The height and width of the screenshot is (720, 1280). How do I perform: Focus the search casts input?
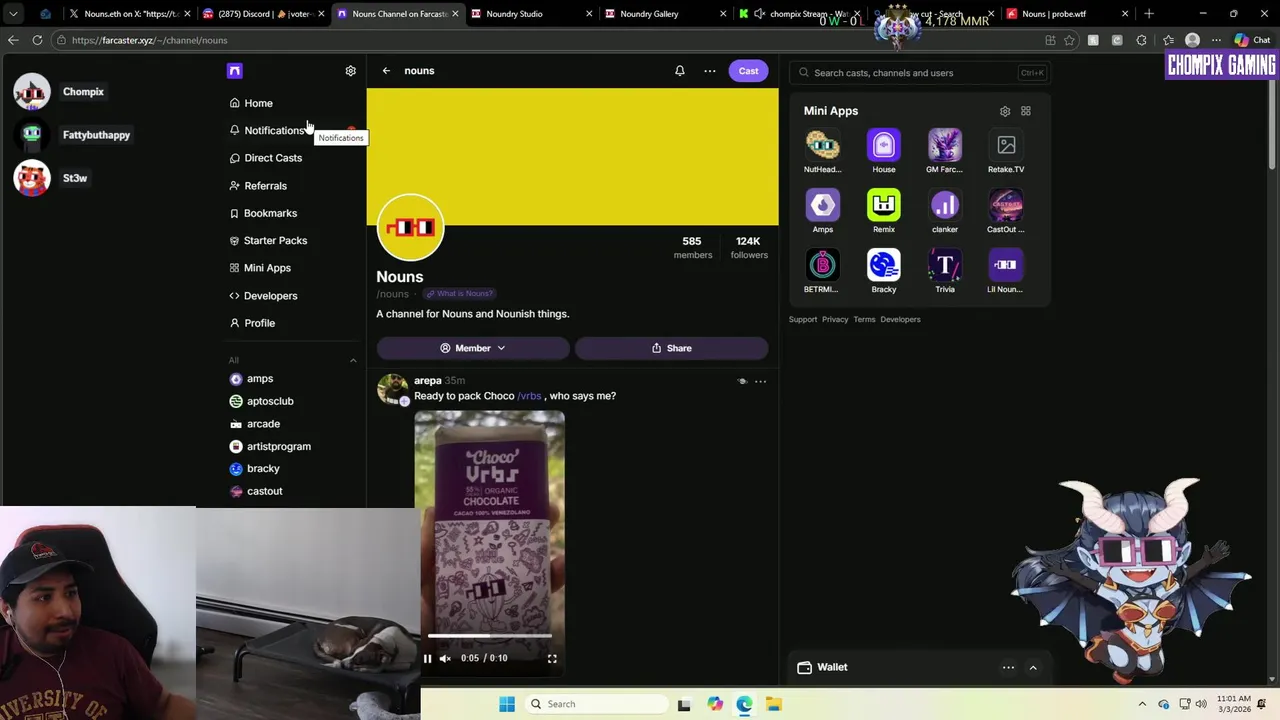pyautogui.click(x=920, y=73)
